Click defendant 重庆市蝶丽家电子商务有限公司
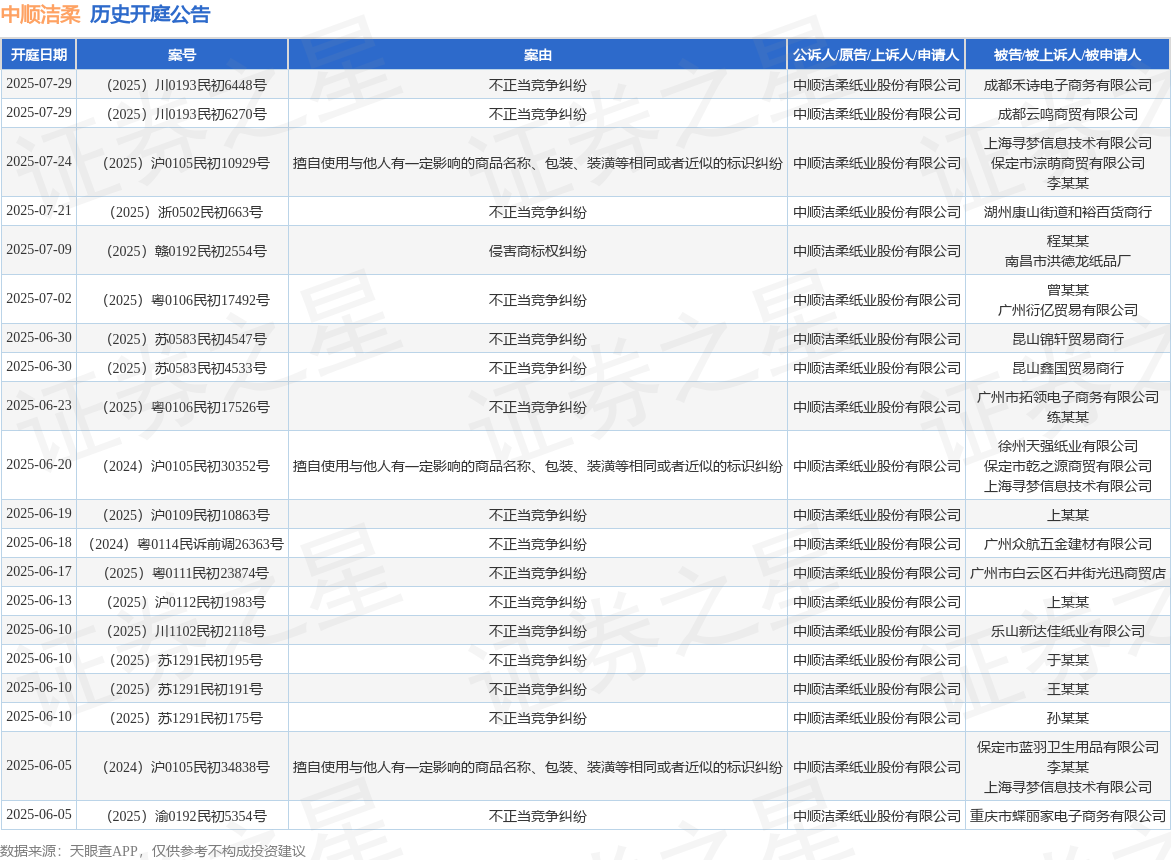The image size is (1171, 860). coord(1067,817)
